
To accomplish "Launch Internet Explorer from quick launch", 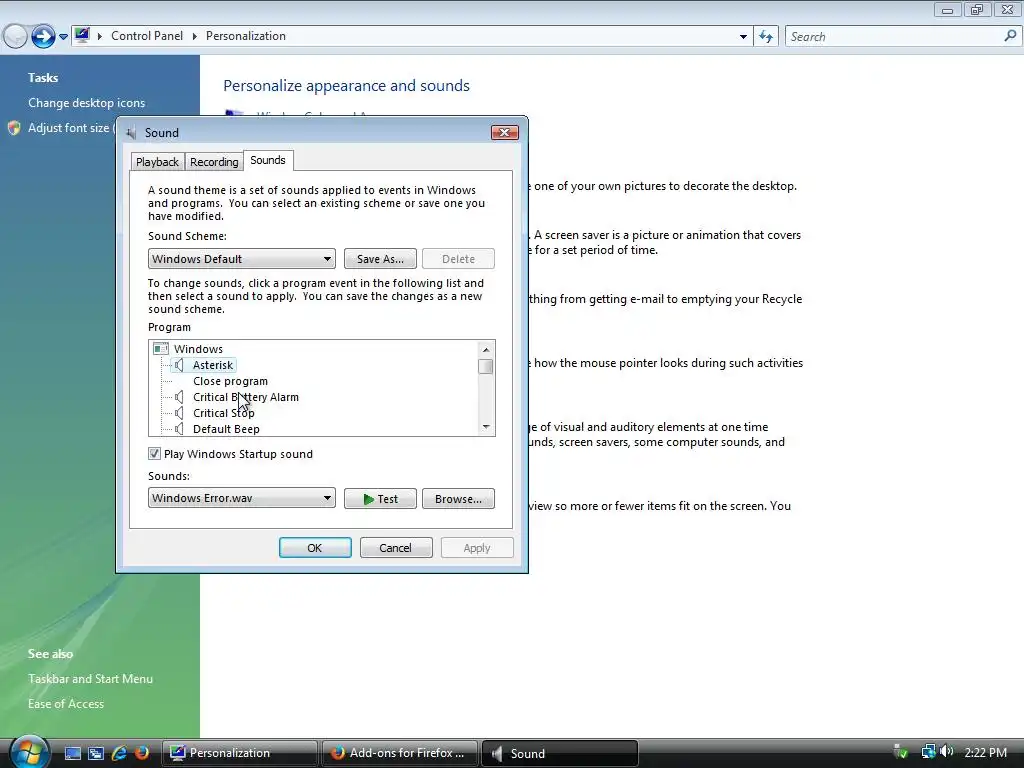I will 119,753.
